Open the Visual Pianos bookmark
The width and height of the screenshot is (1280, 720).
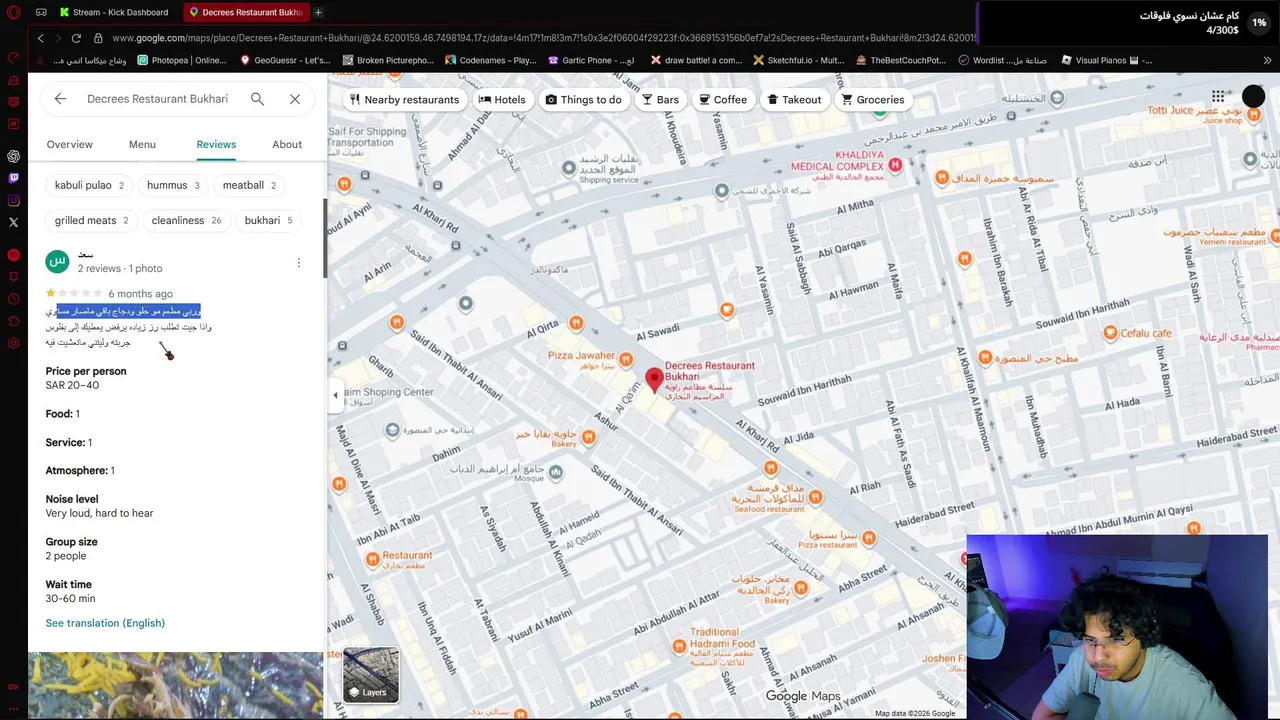click(x=1106, y=60)
